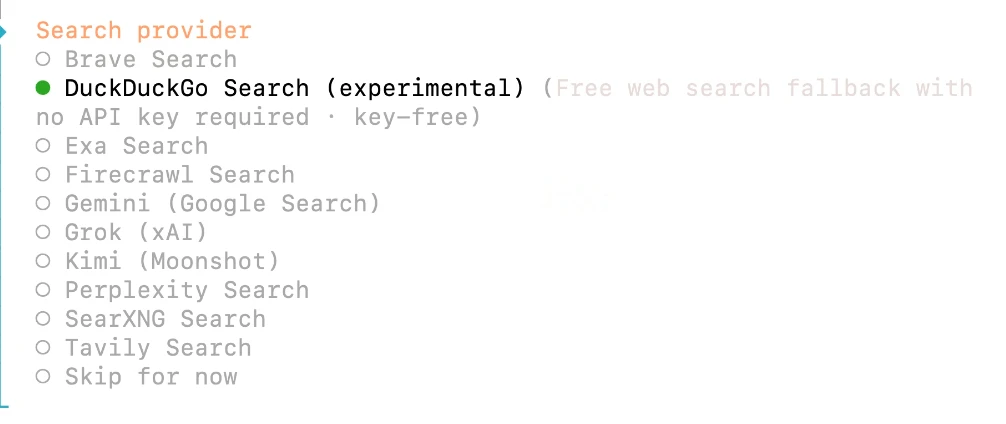Select the Brave Search radio circle
This screenshot has width=1006, height=424.
pyautogui.click(x=43, y=59)
